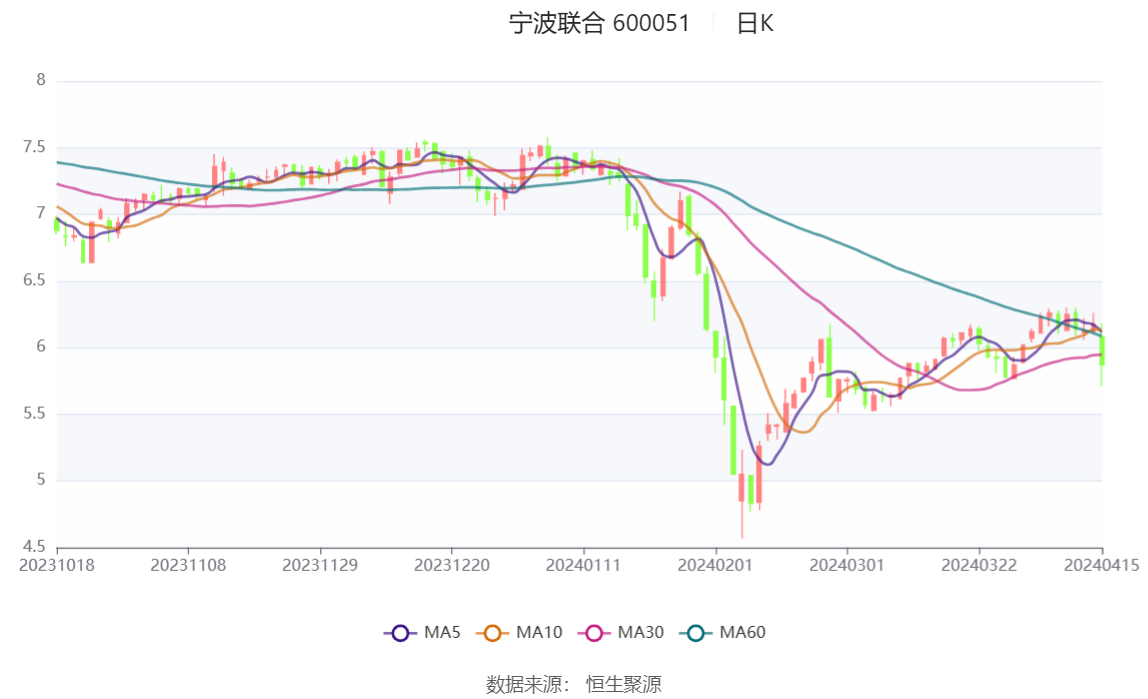Click the y-axis value 7.5
This screenshot has height=699, width=1148.
pos(34,147)
